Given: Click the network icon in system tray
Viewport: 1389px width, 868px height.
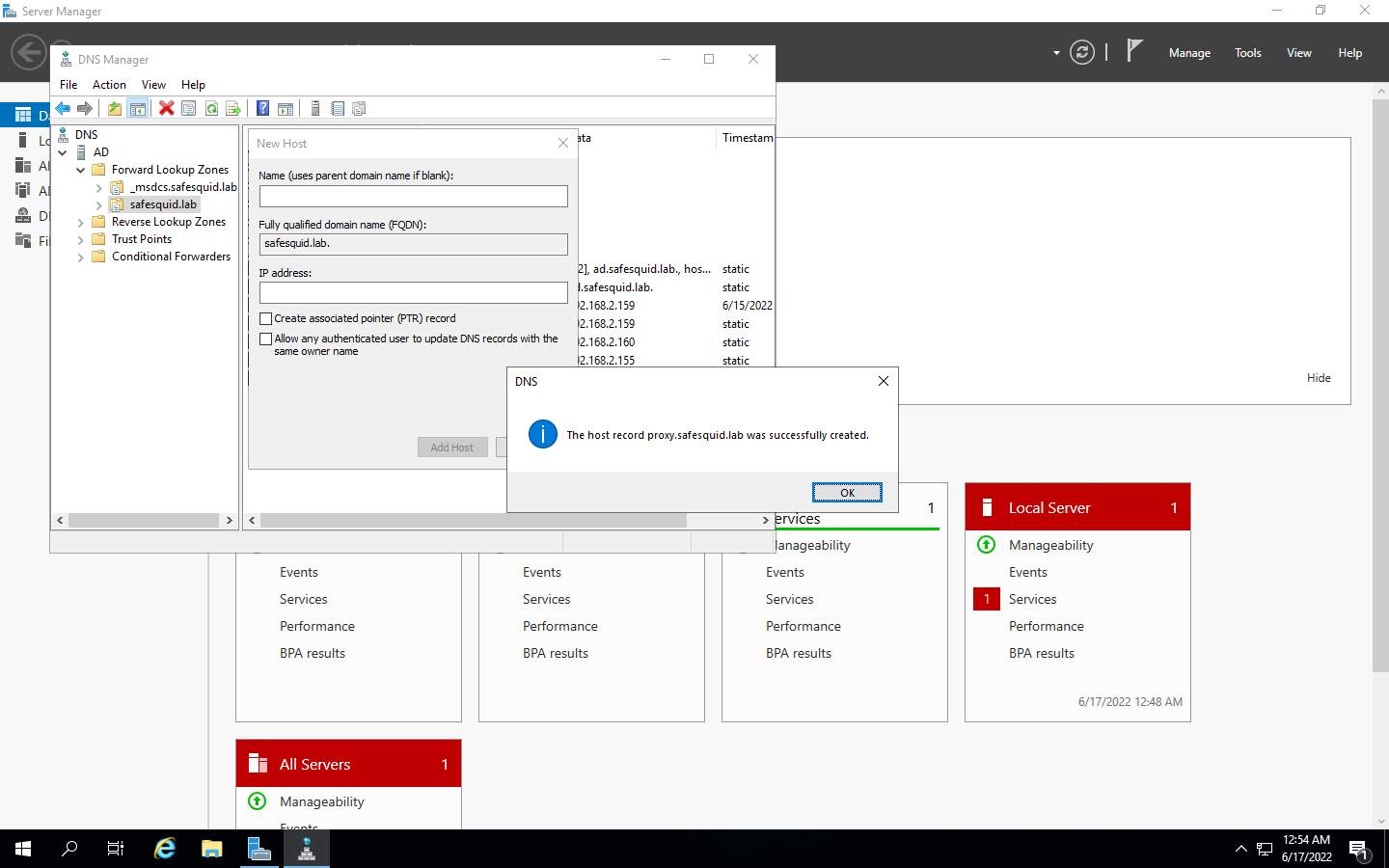Looking at the screenshot, I should [x=1265, y=850].
